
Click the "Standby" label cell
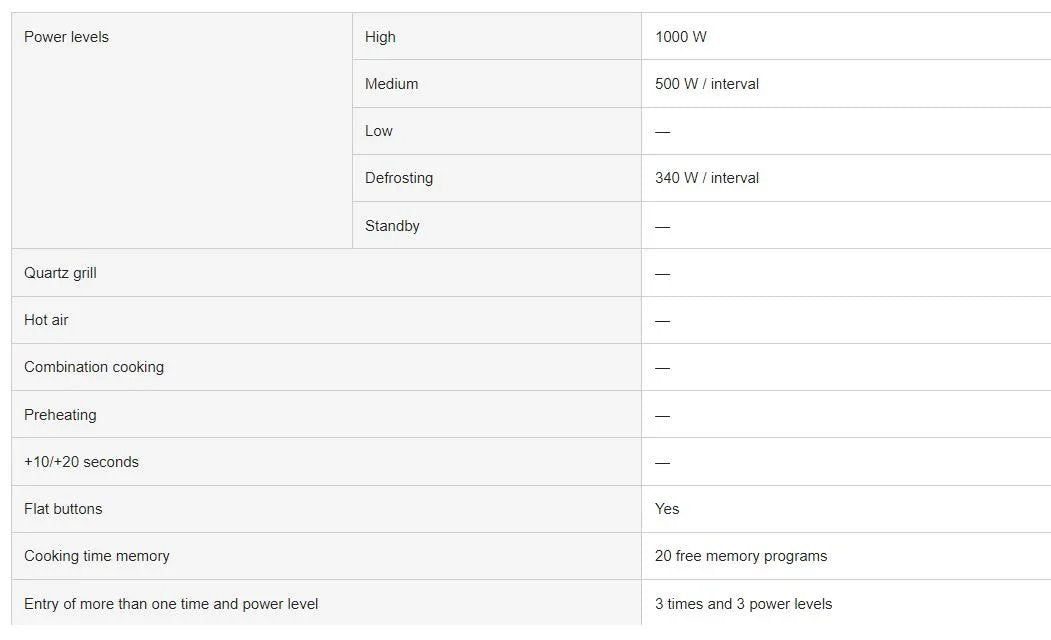tap(392, 226)
